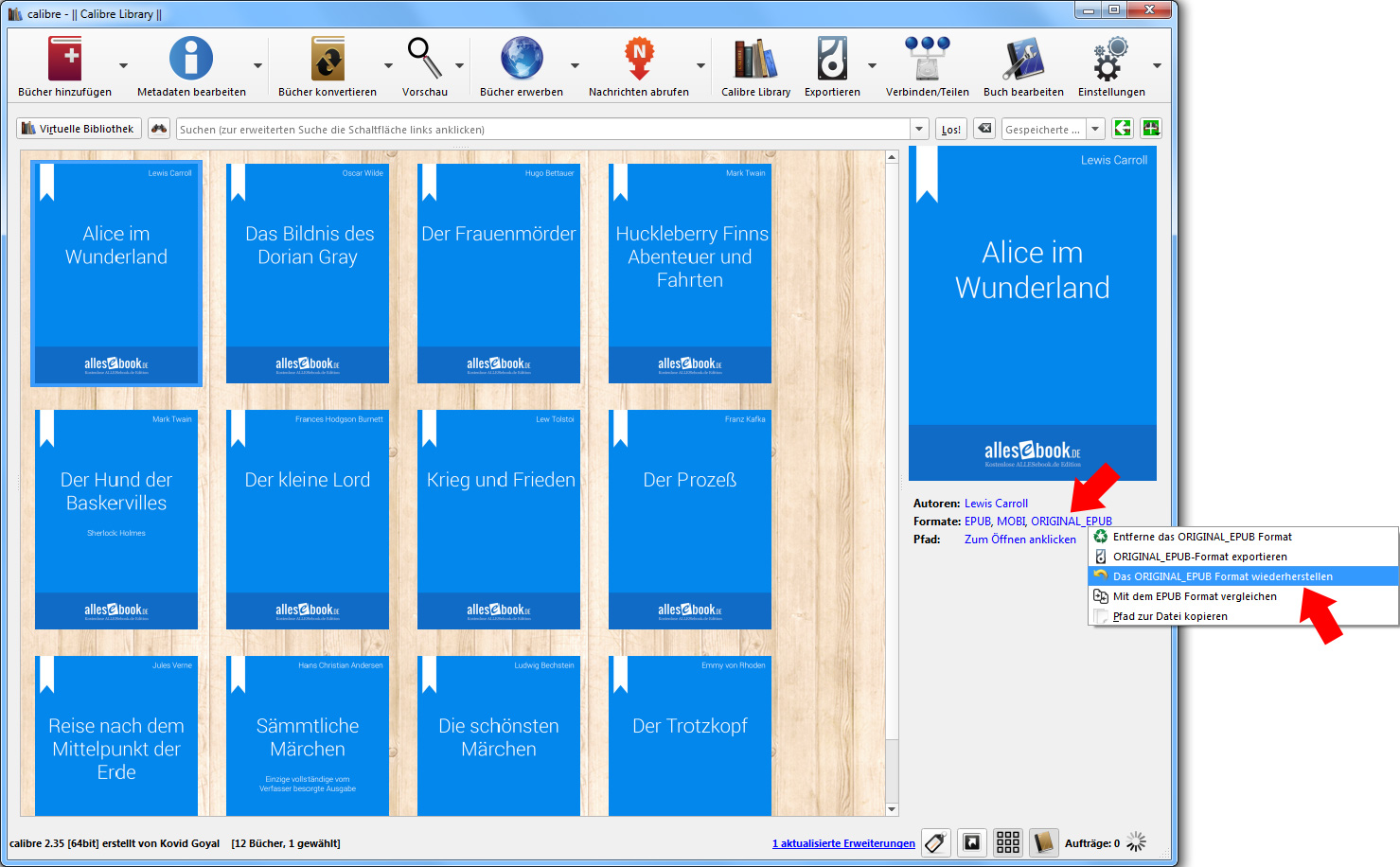Choose 'Mit dem EPUB Format vergleichen'
Image resolution: width=1400 pixels, height=867 pixels.
(1243, 596)
